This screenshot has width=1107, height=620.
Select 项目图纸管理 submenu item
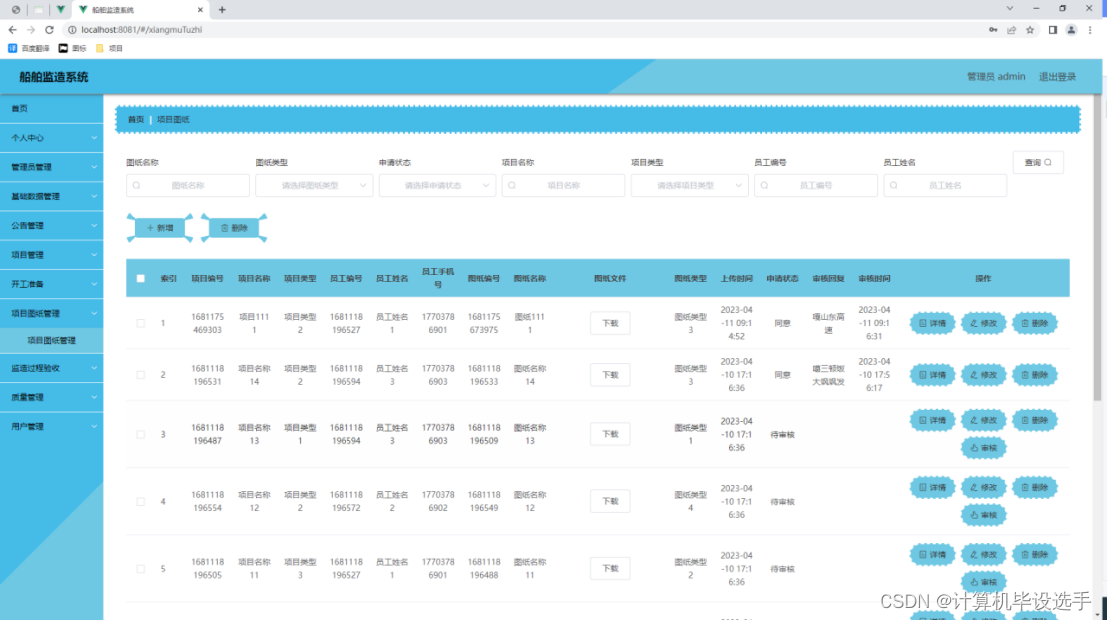click(x=52, y=340)
